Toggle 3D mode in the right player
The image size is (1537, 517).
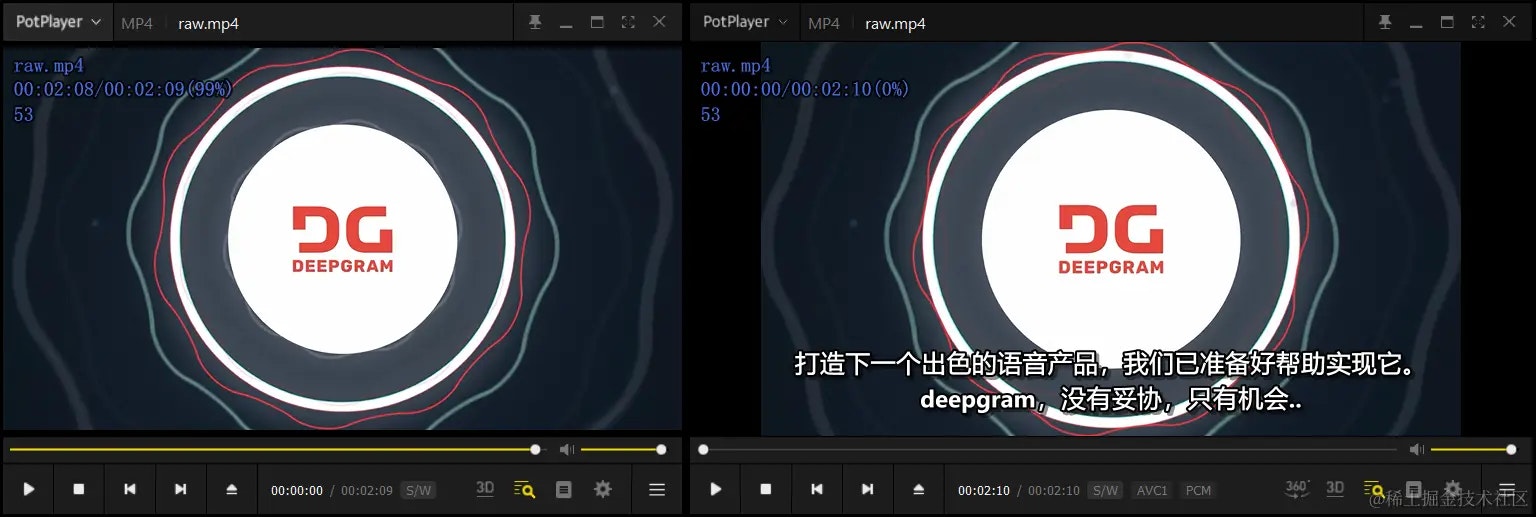[x=1335, y=489]
